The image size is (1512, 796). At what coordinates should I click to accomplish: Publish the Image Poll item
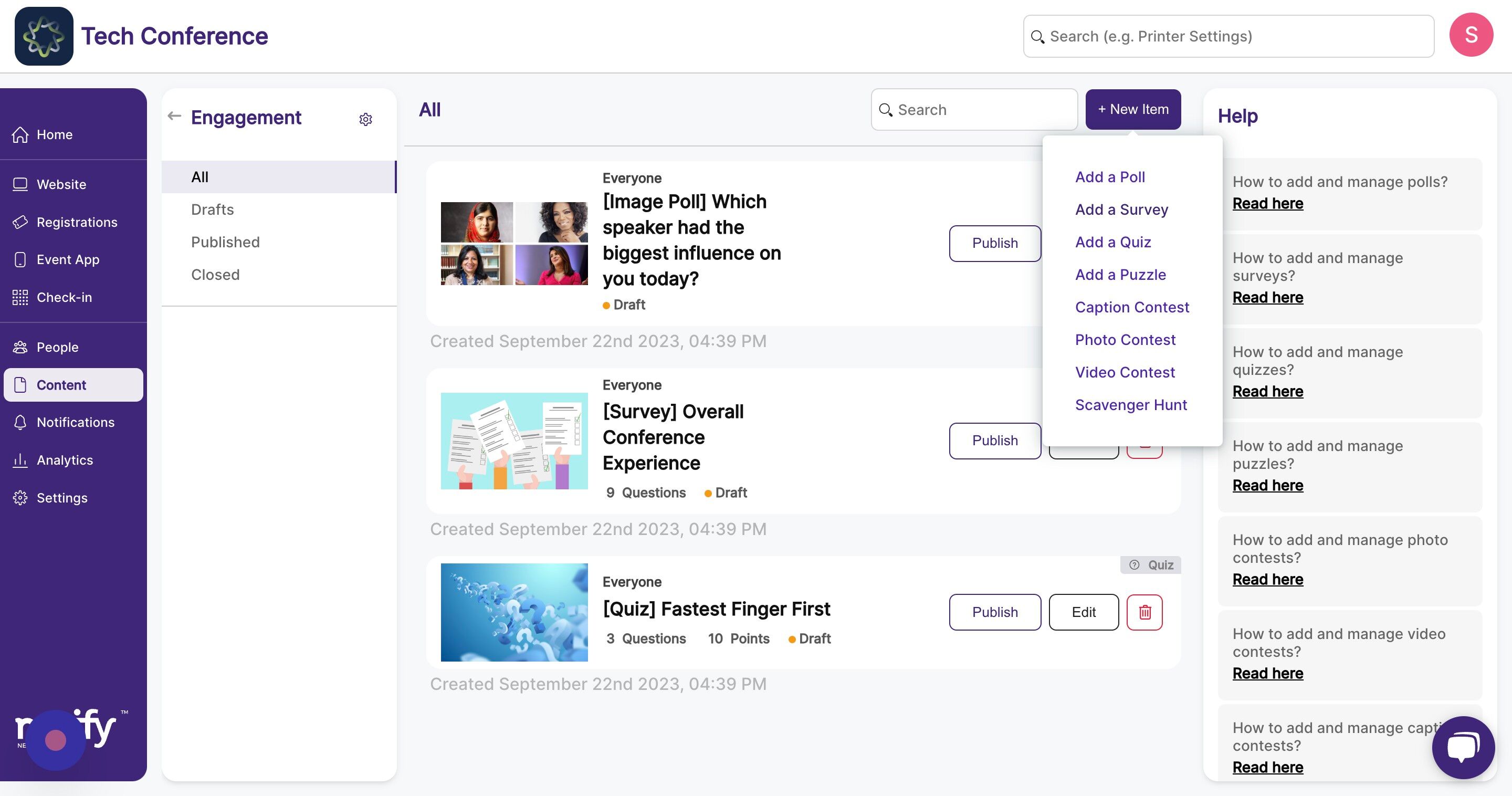(x=994, y=243)
